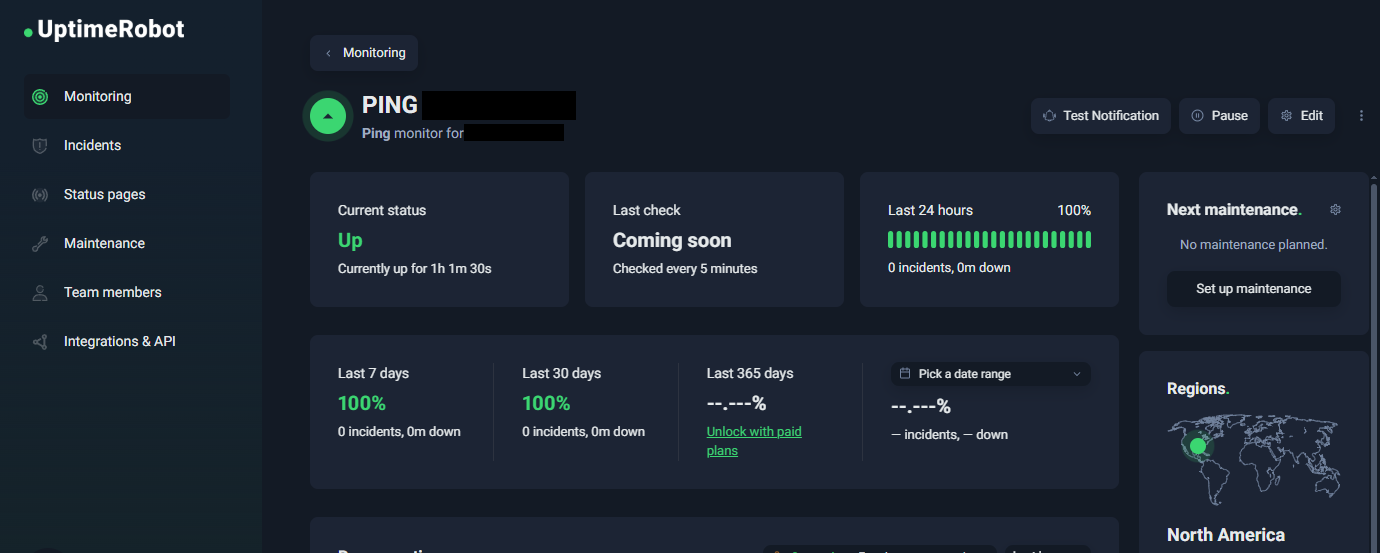
Task: Open the three-dot more options menu
Action: (x=1361, y=116)
